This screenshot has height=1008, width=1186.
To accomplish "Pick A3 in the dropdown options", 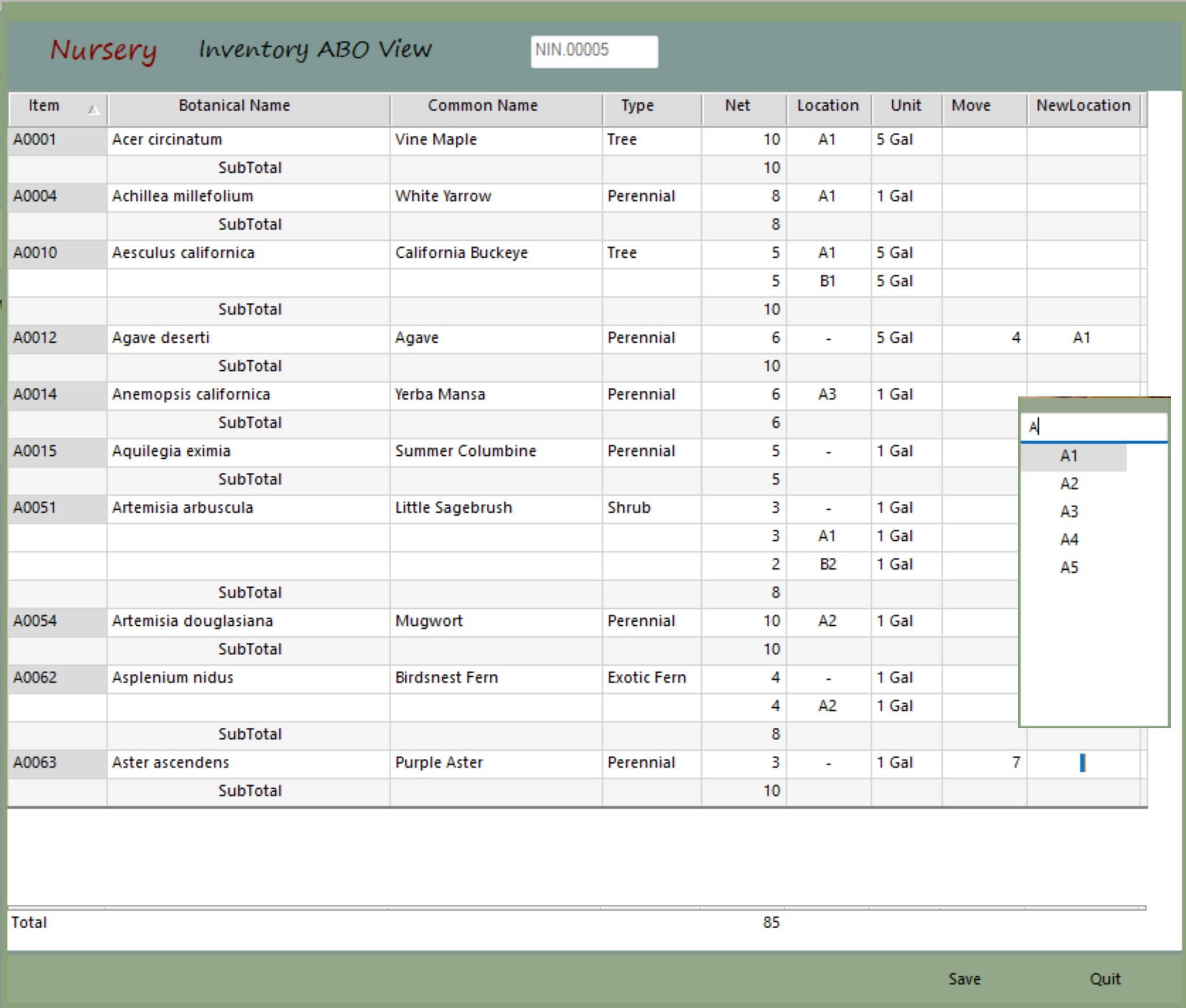I will [1068, 511].
